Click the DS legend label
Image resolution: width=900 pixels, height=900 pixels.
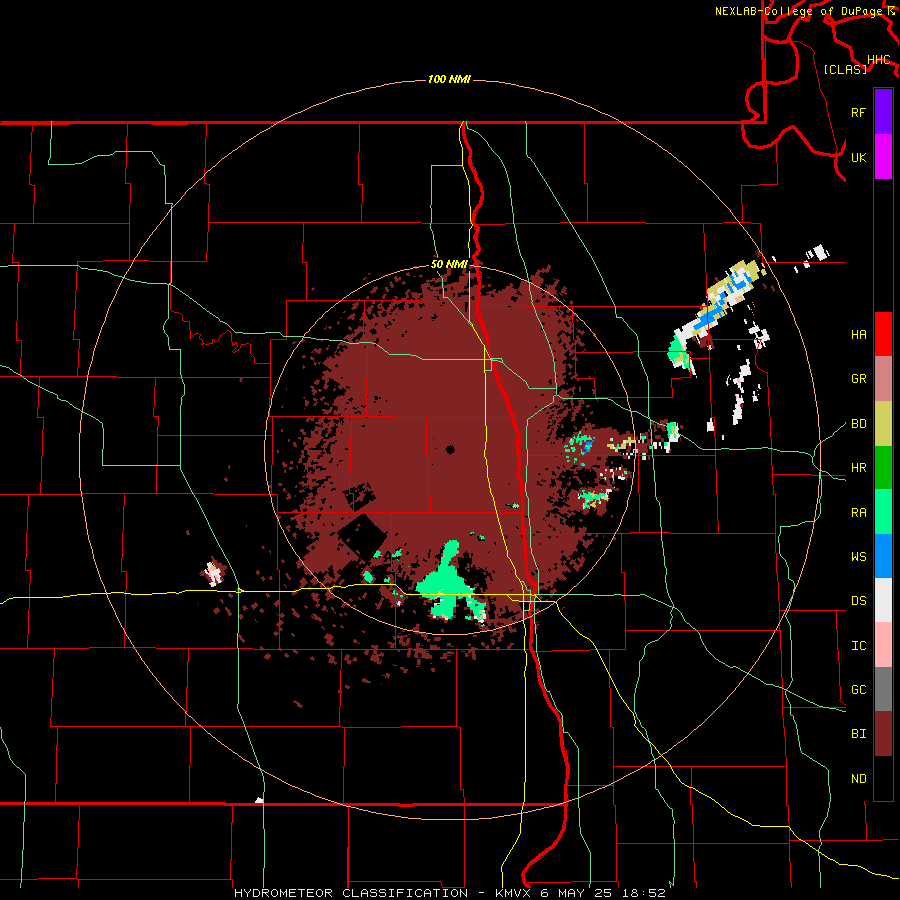858,601
